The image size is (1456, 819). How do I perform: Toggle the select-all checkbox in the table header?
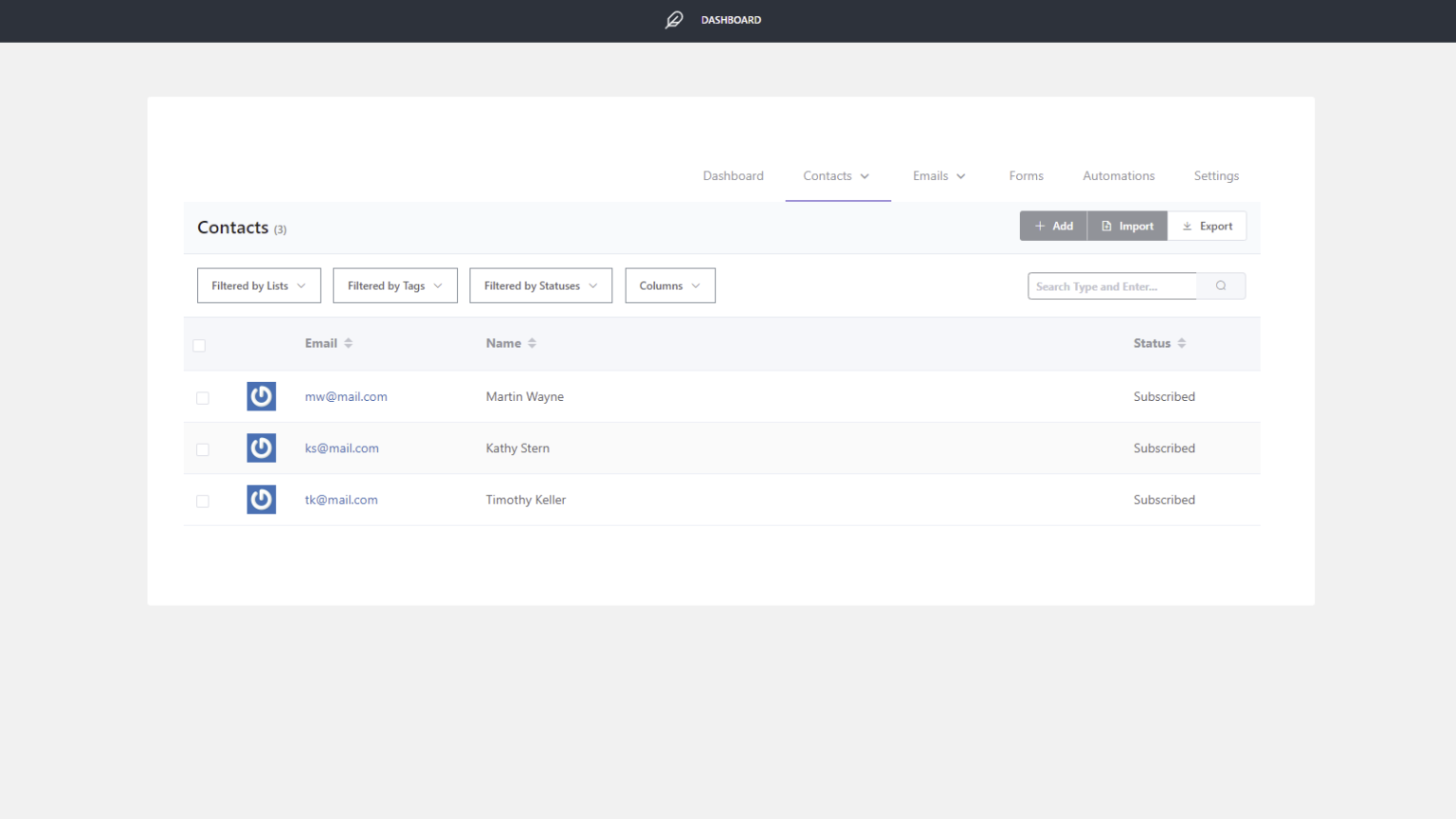point(200,345)
